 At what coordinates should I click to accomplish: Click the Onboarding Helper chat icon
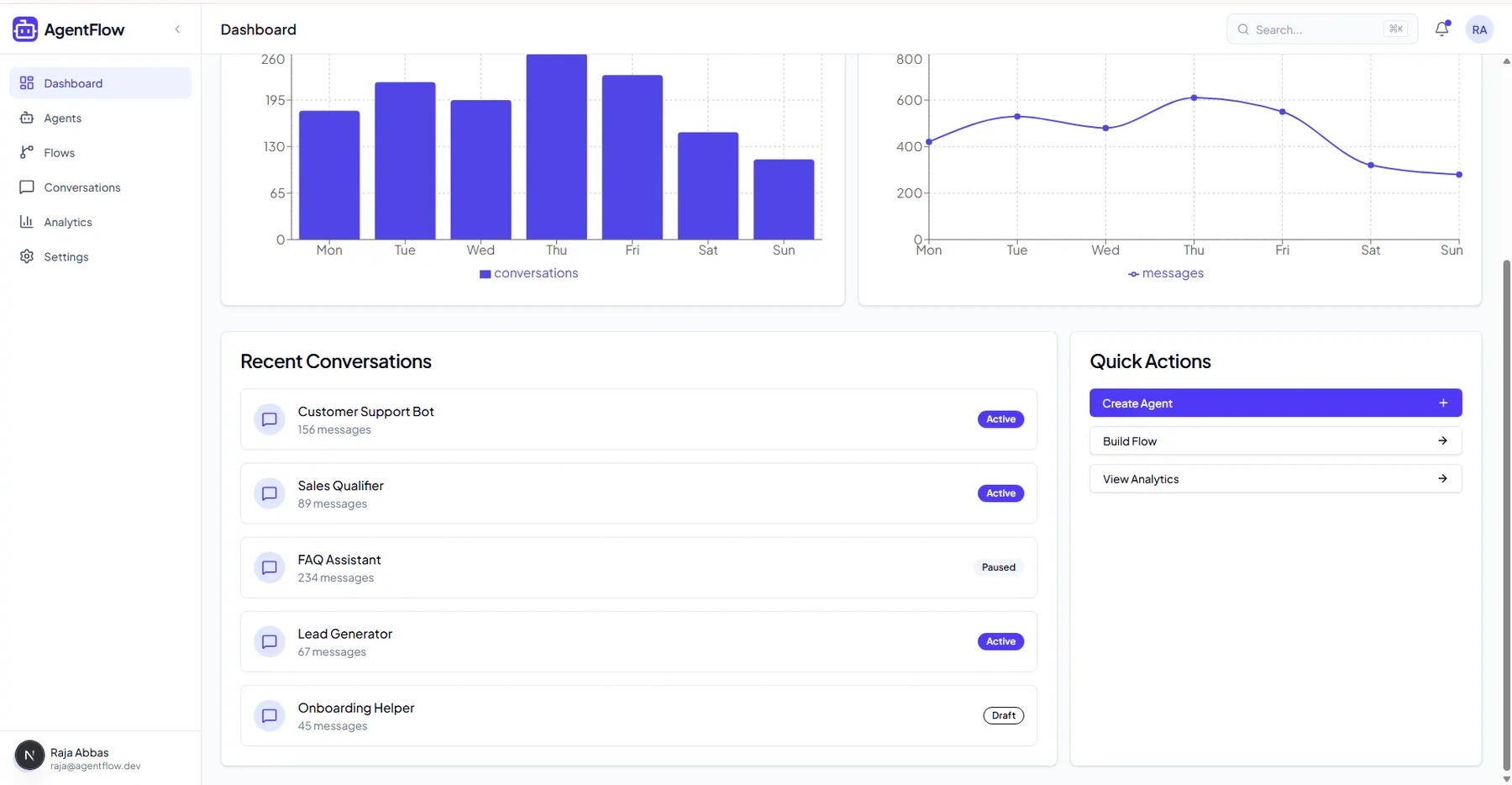[x=270, y=715]
